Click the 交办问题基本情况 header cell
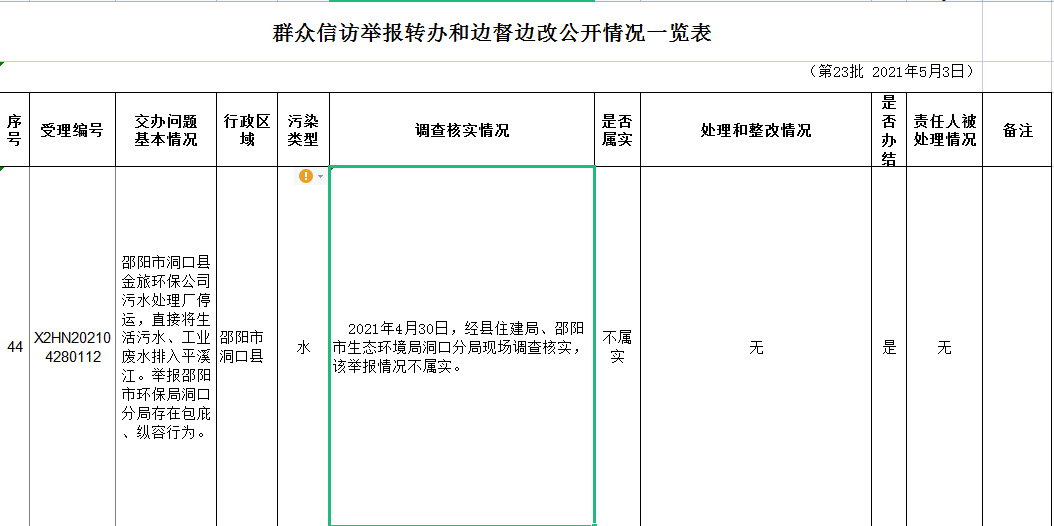The width and height of the screenshot is (1054, 526). pyautogui.click(x=166, y=130)
